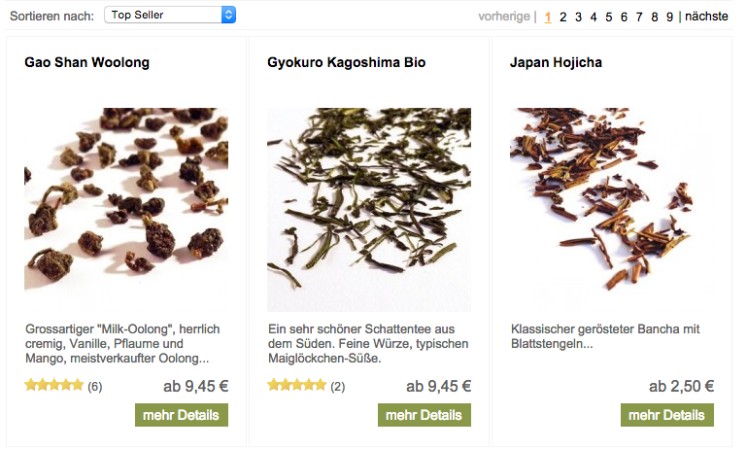Click the star rating for Gyokuro Kagoshima Bio

(x=297, y=385)
